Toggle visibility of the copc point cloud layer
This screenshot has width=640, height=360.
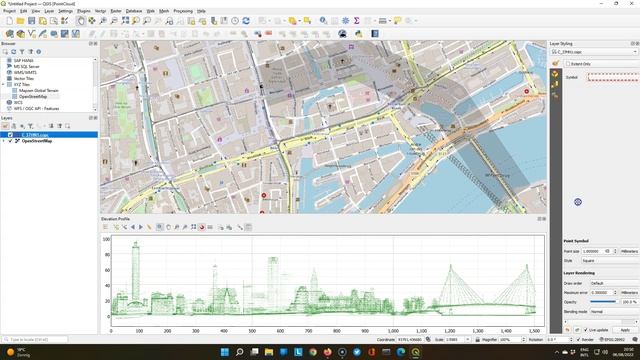click(x=10, y=135)
